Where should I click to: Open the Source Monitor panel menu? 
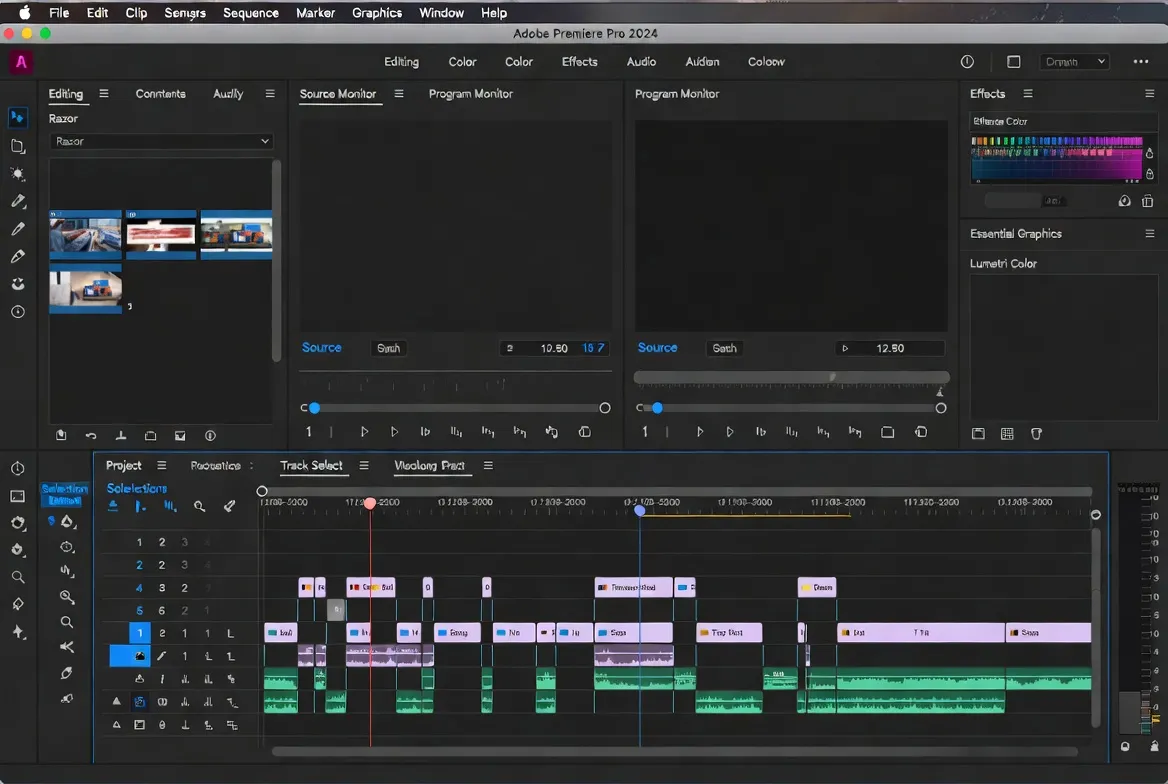pyautogui.click(x=399, y=93)
